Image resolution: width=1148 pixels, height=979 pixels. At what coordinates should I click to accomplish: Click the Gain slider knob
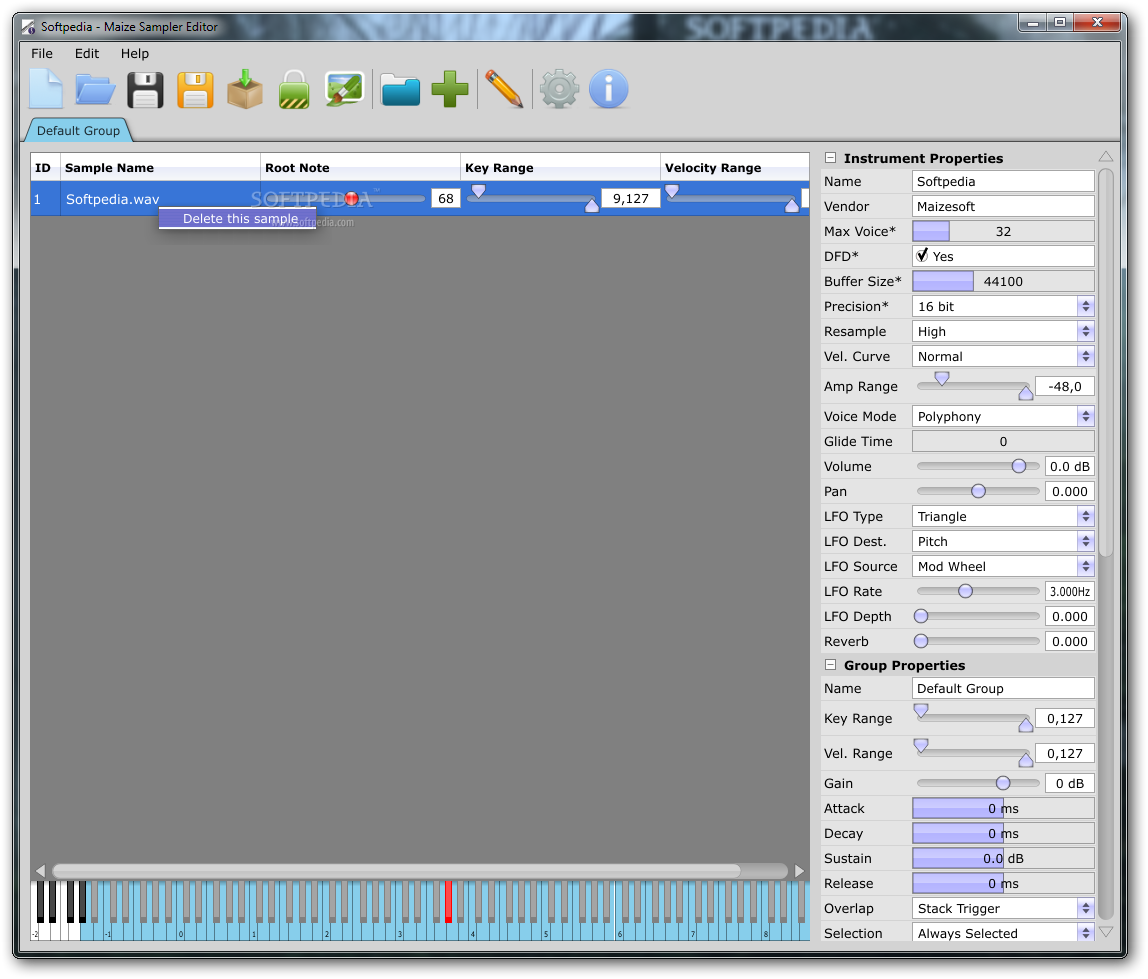click(x=1003, y=783)
